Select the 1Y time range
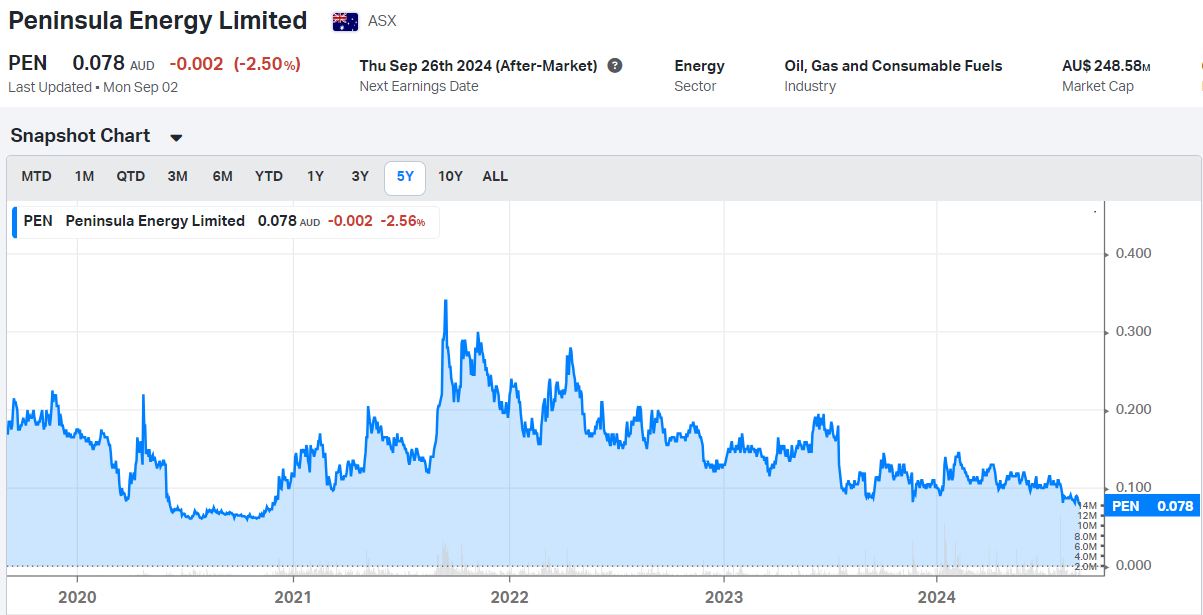Viewport: 1203px width, 615px height. [x=315, y=176]
